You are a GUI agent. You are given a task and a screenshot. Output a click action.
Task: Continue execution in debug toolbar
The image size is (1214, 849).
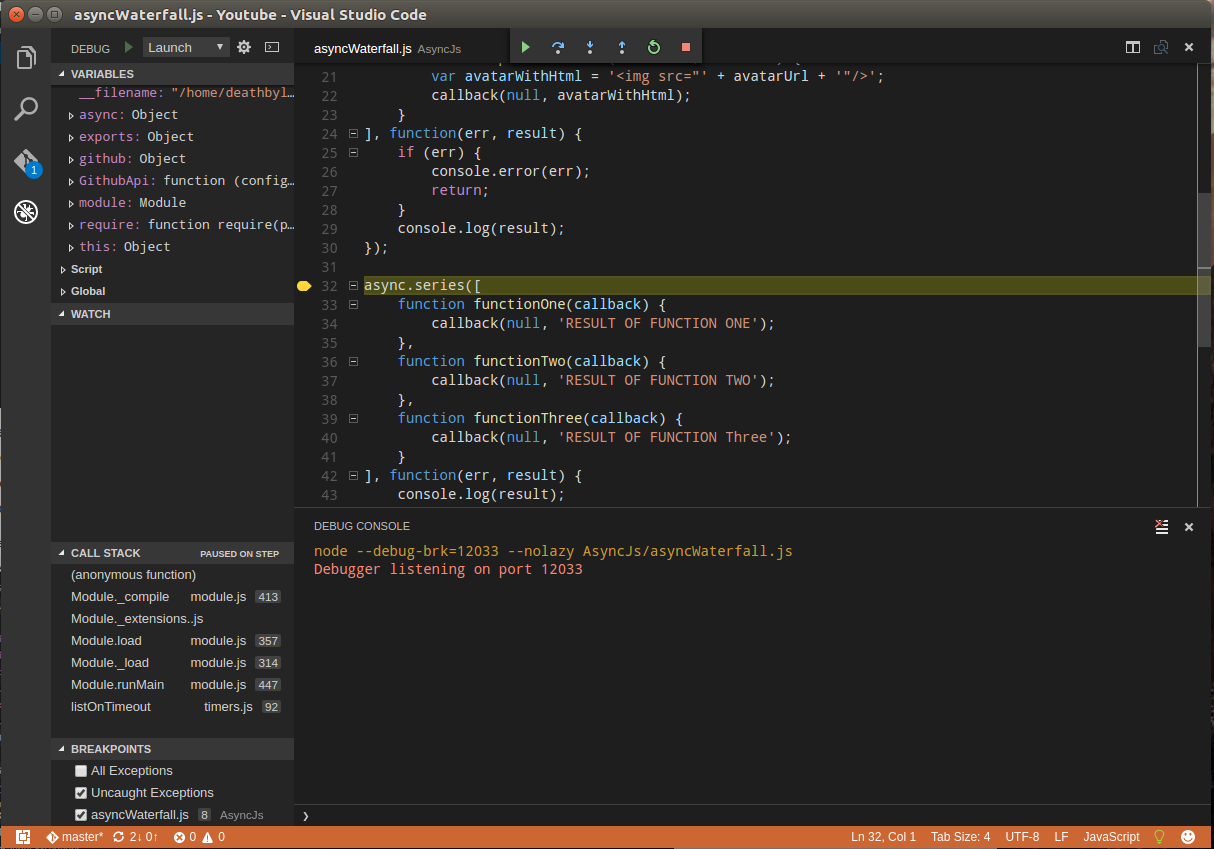click(x=526, y=47)
